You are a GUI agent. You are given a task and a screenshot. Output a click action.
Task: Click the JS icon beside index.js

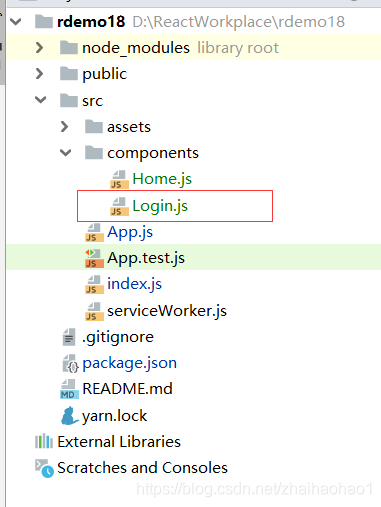point(94,284)
